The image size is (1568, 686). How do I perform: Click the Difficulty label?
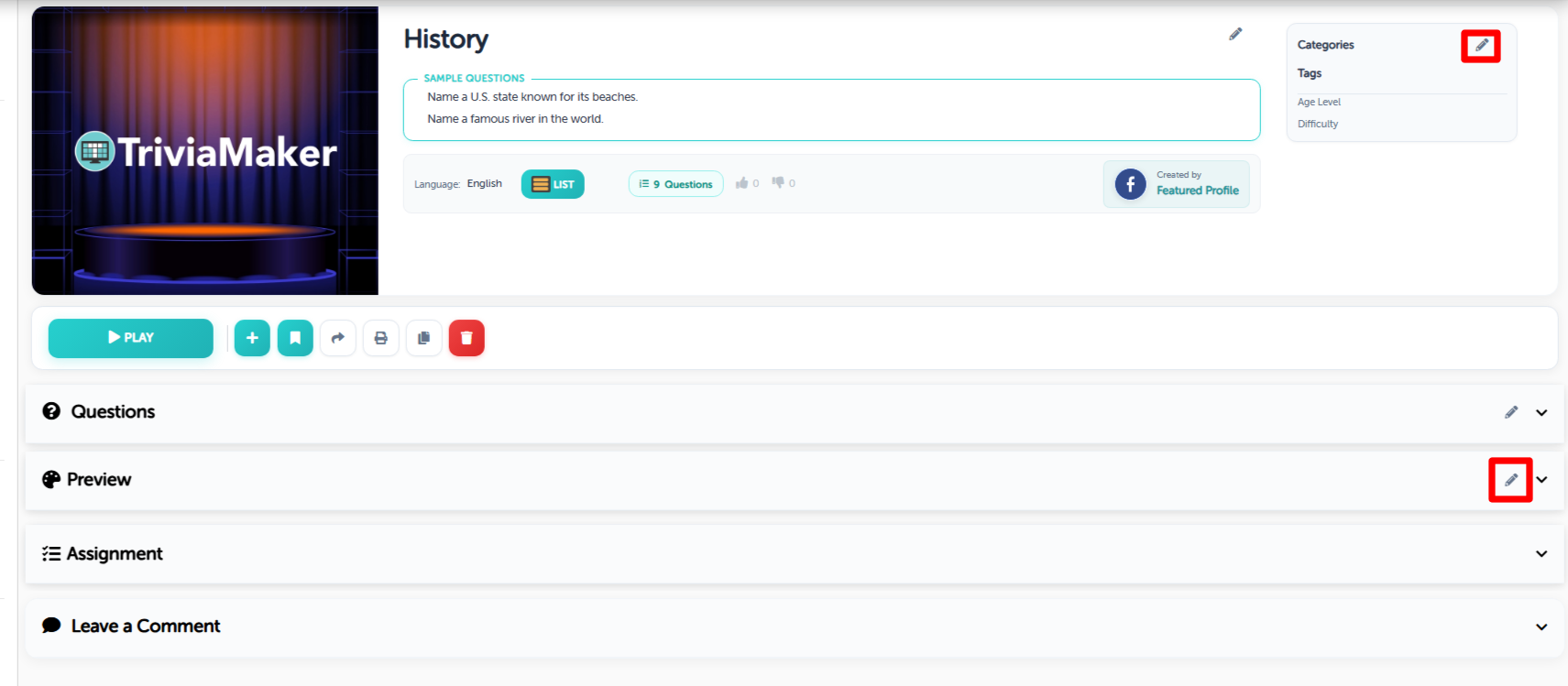[1318, 125]
